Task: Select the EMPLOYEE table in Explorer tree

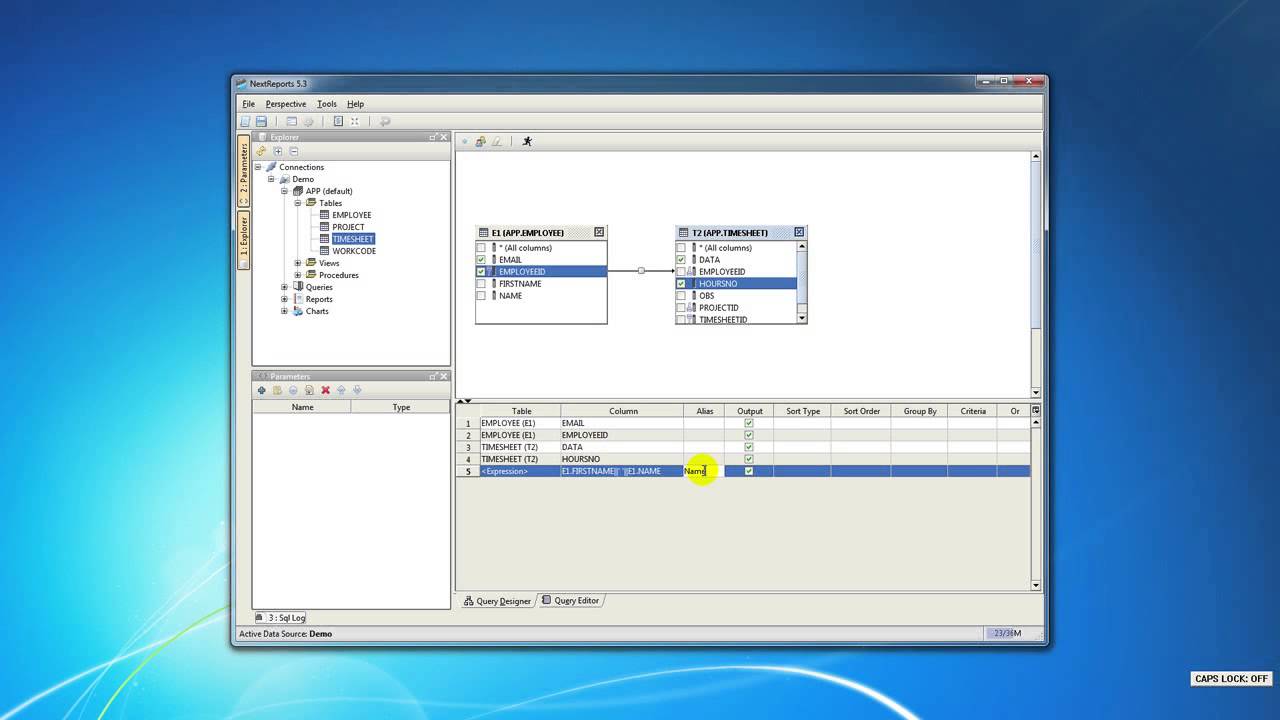Action: pyautogui.click(x=352, y=215)
